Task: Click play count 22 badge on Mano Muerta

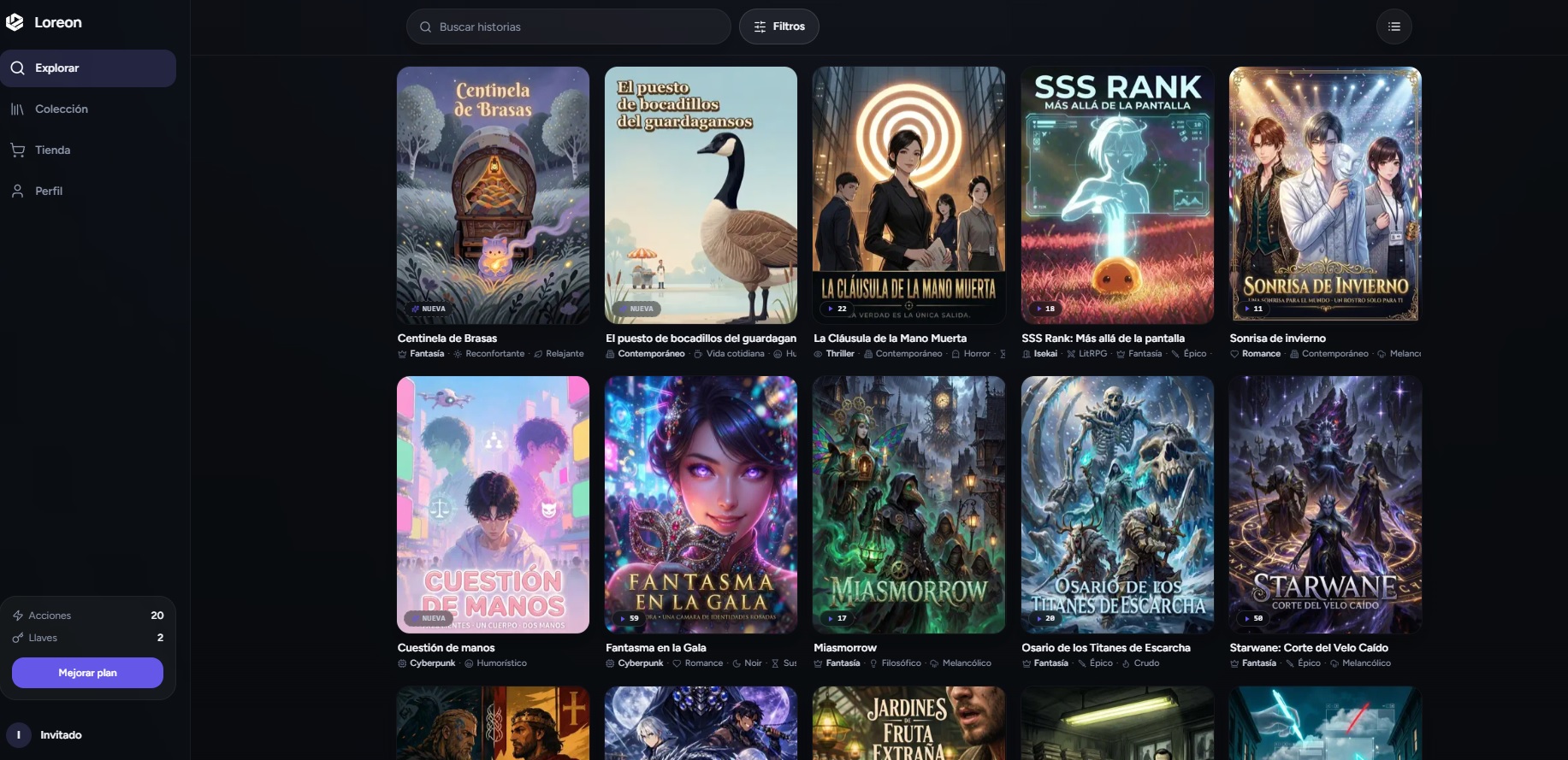Action: click(837, 309)
